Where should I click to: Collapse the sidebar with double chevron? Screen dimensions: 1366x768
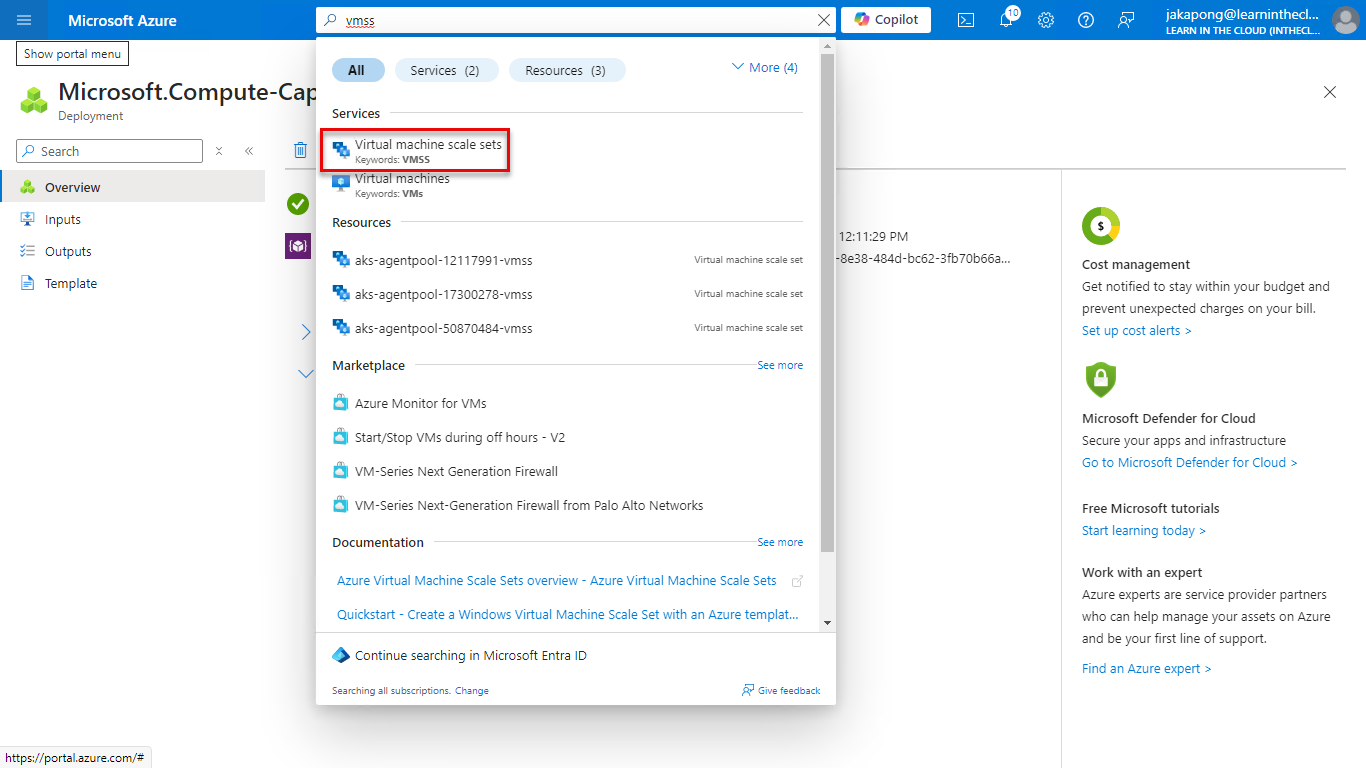[249, 151]
